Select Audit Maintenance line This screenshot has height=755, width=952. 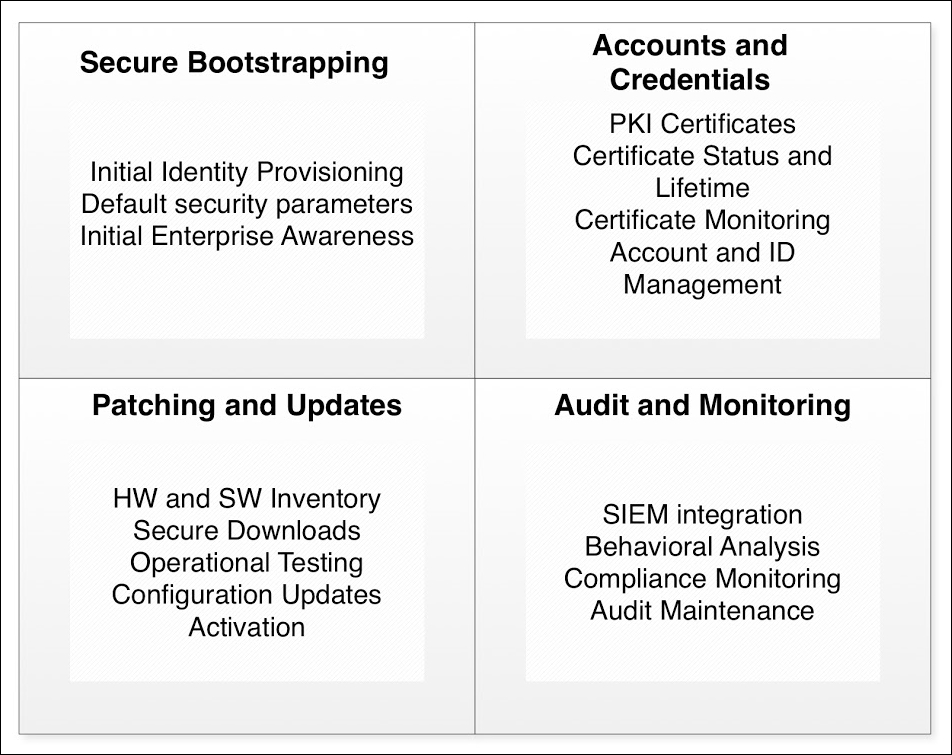pos(702,611)
